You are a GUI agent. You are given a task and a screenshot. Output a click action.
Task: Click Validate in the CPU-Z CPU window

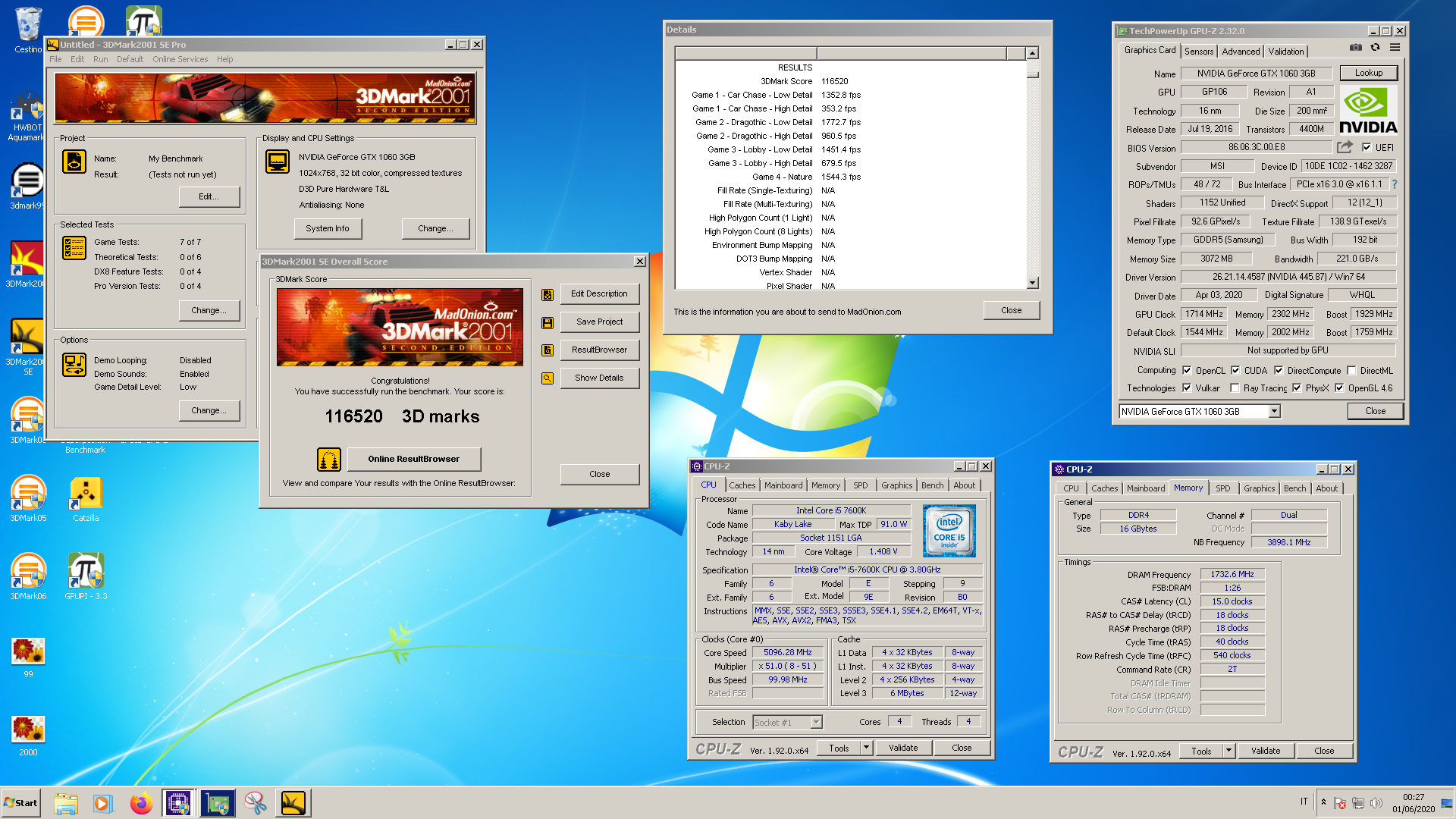click(903, 748)
